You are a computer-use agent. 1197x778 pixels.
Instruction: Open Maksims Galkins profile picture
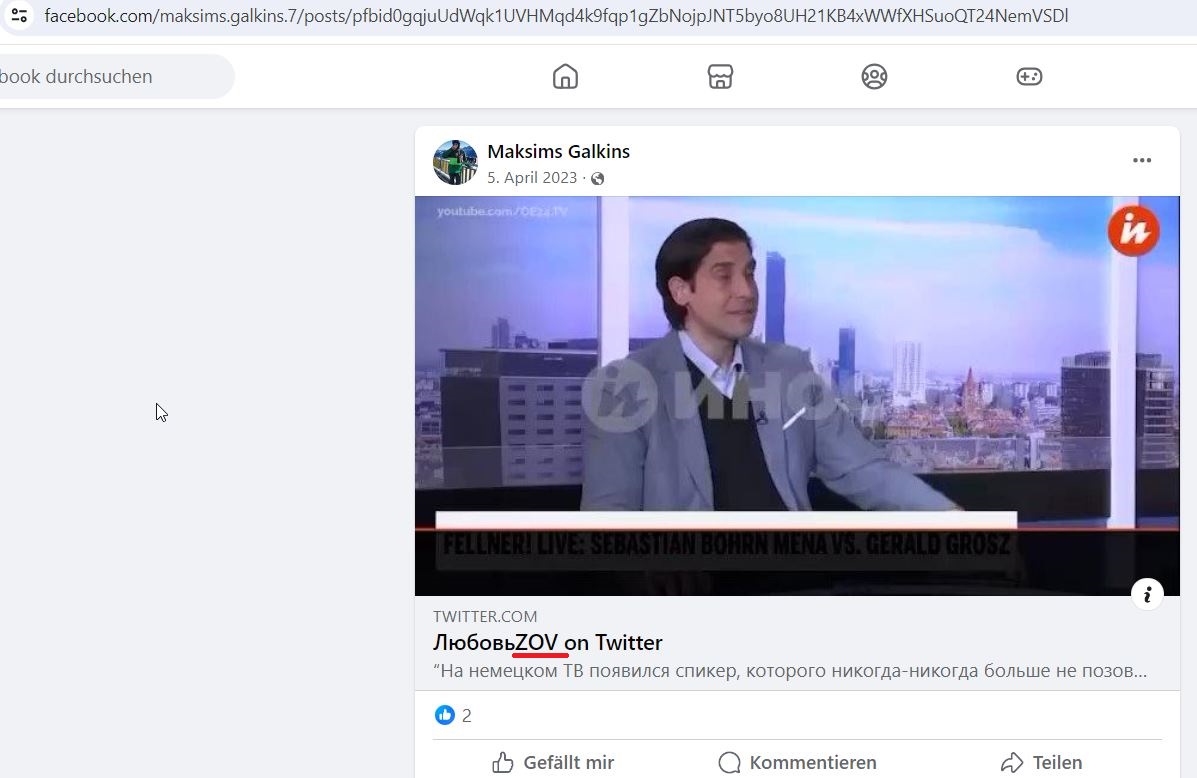(455, 163)
